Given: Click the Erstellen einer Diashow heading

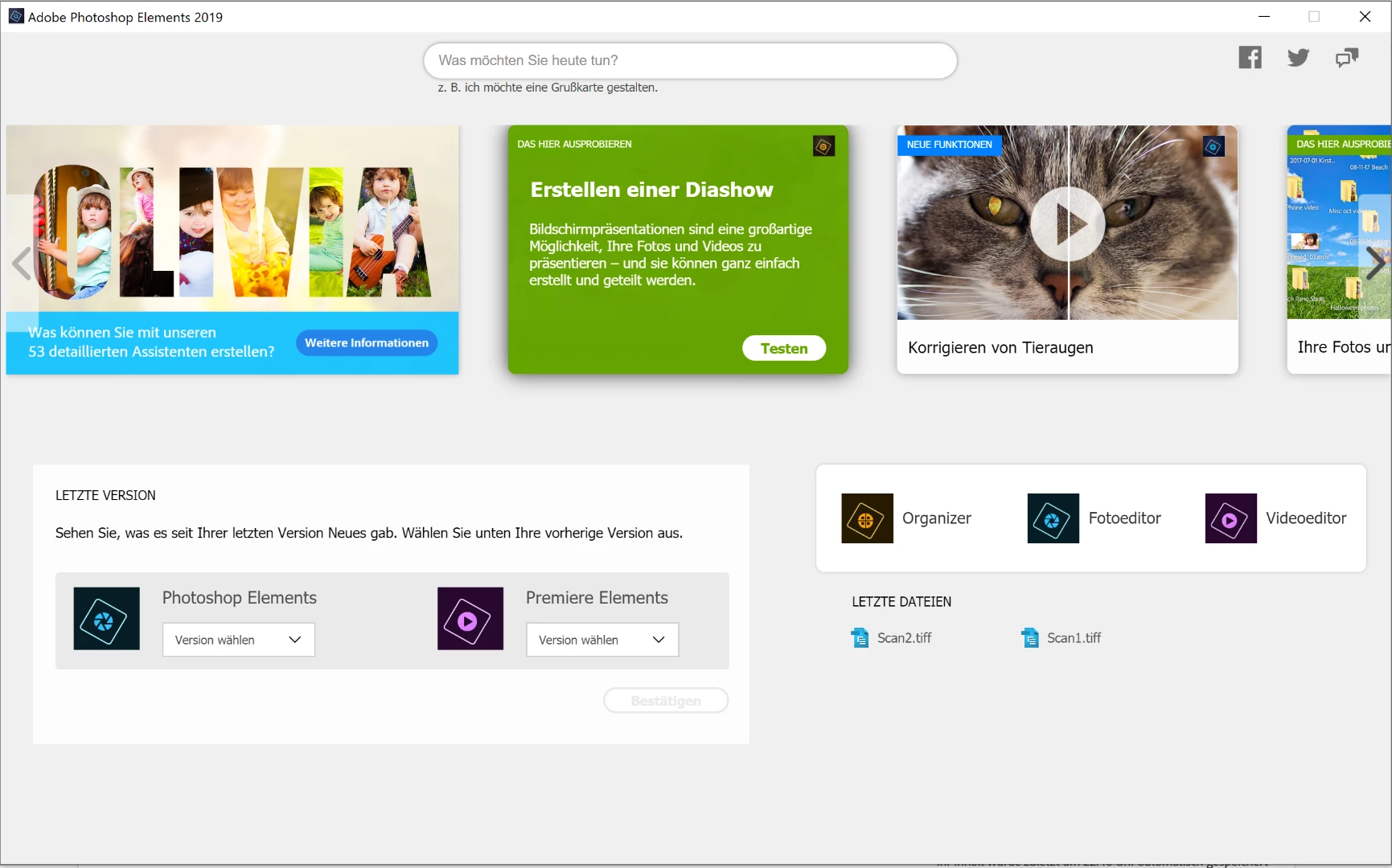Looking at the screenshot, I should pyautogui.click(x=651, y=190).
